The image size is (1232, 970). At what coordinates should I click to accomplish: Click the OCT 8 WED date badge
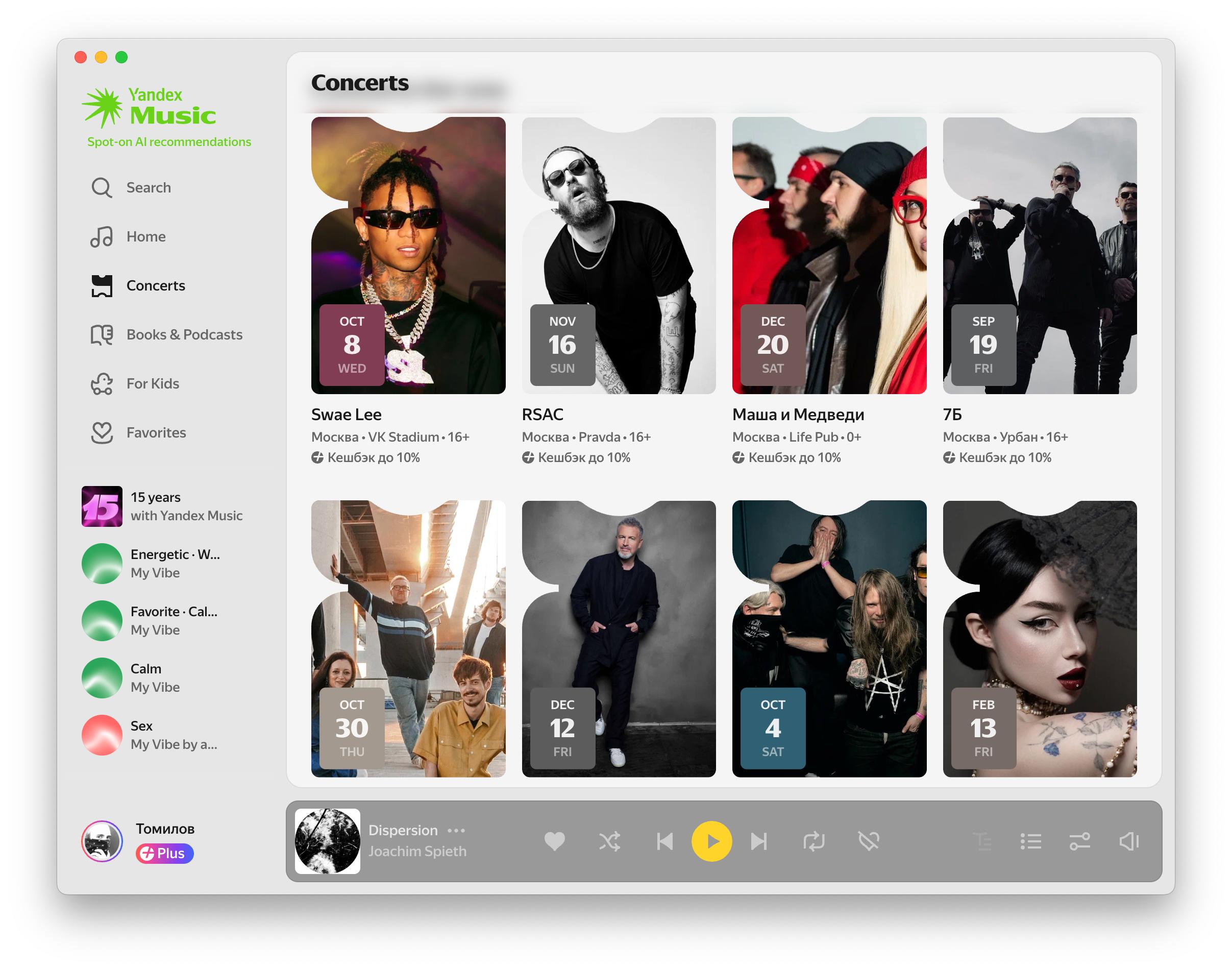coord(352,345)
